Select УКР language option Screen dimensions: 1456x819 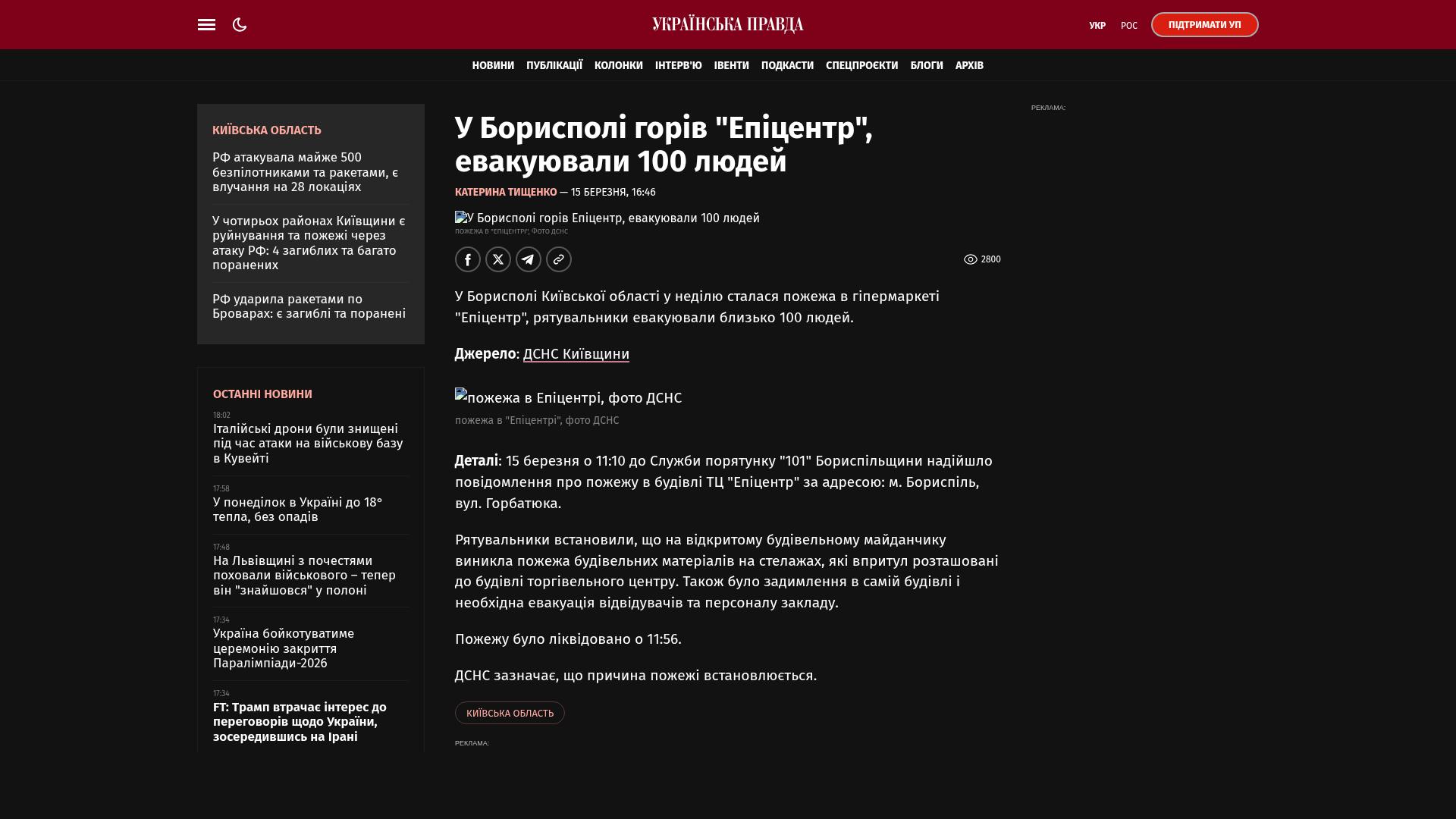coord(1097,26)
